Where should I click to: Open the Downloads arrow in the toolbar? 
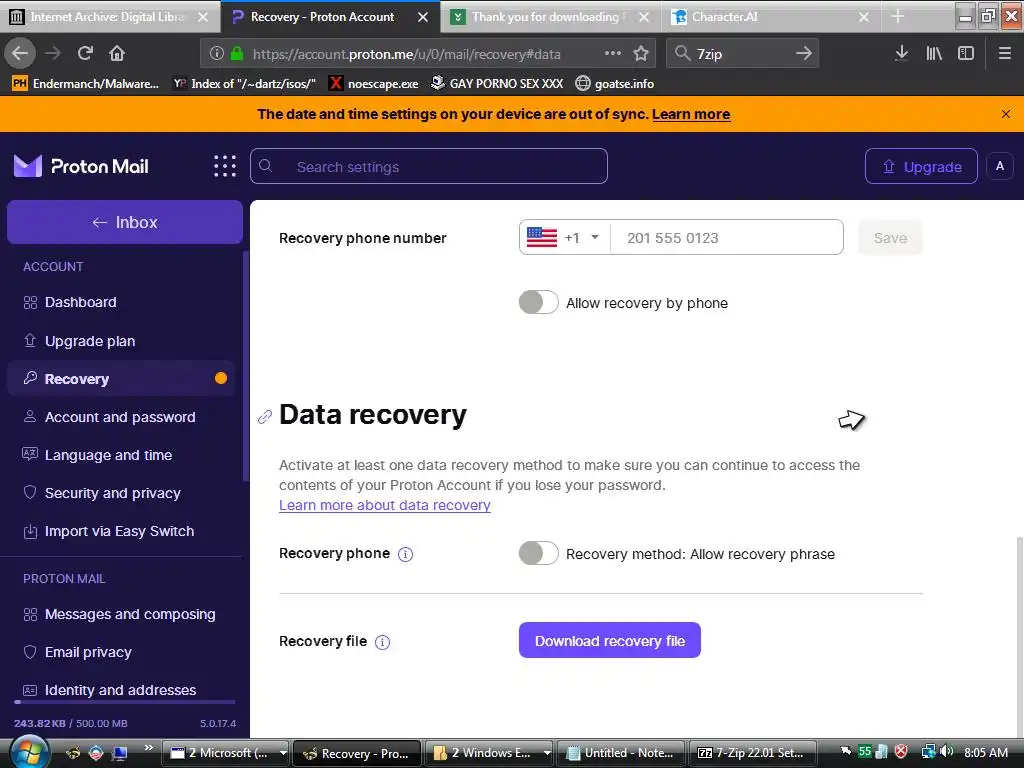click(x=901, y=53)
